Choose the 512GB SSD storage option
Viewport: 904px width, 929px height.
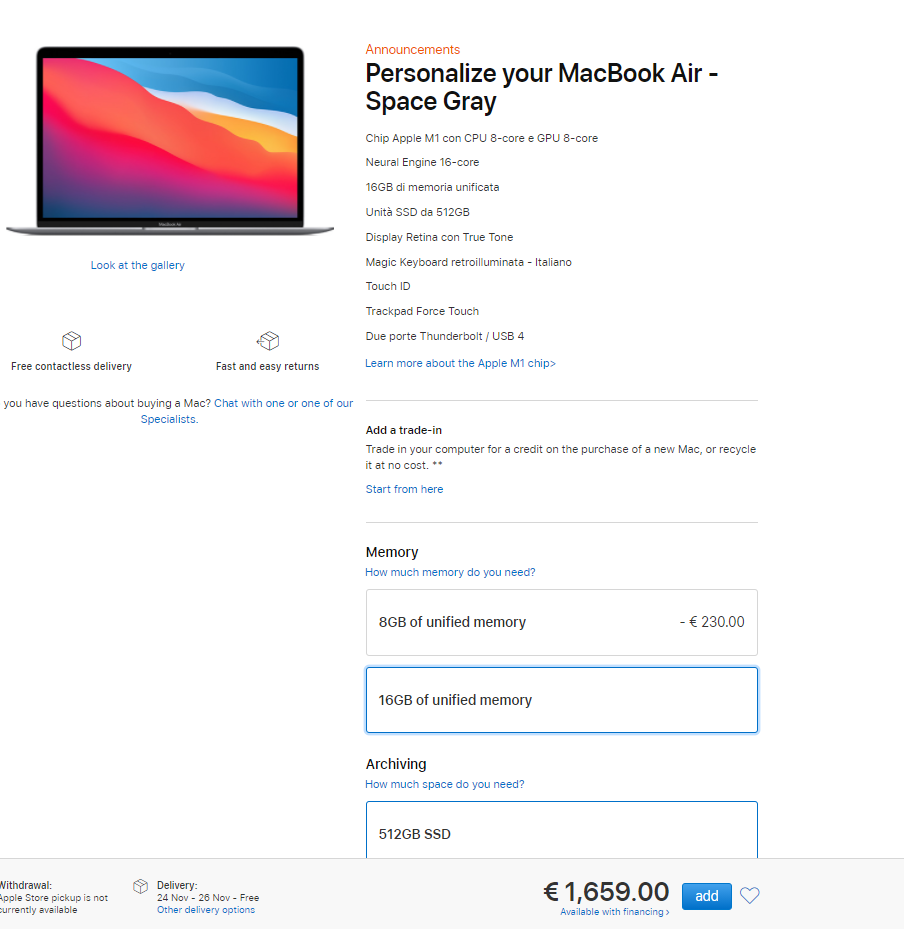click(562, 830)
